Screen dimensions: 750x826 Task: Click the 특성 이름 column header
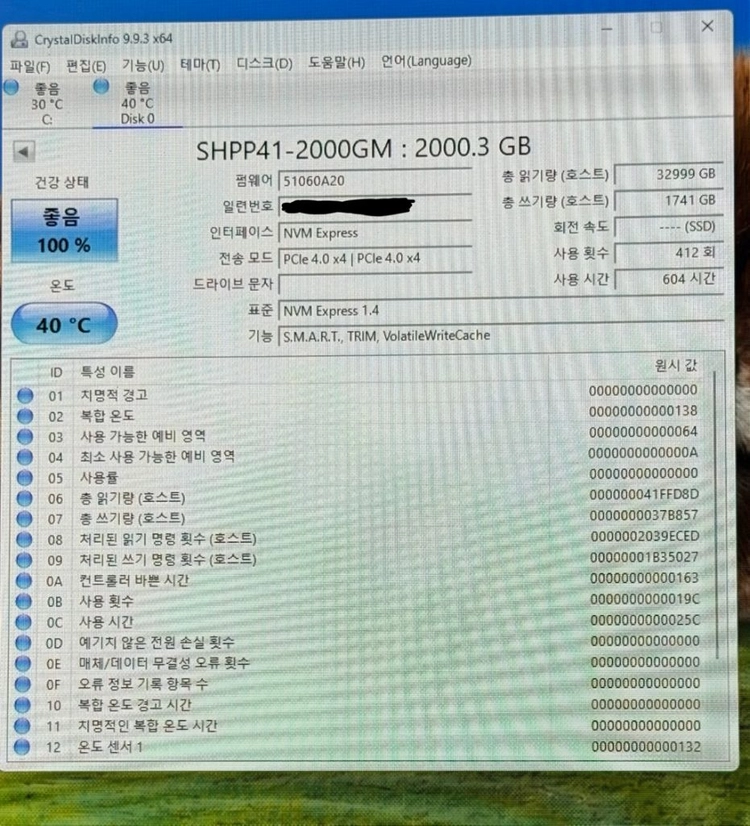[x=107, y=372]
